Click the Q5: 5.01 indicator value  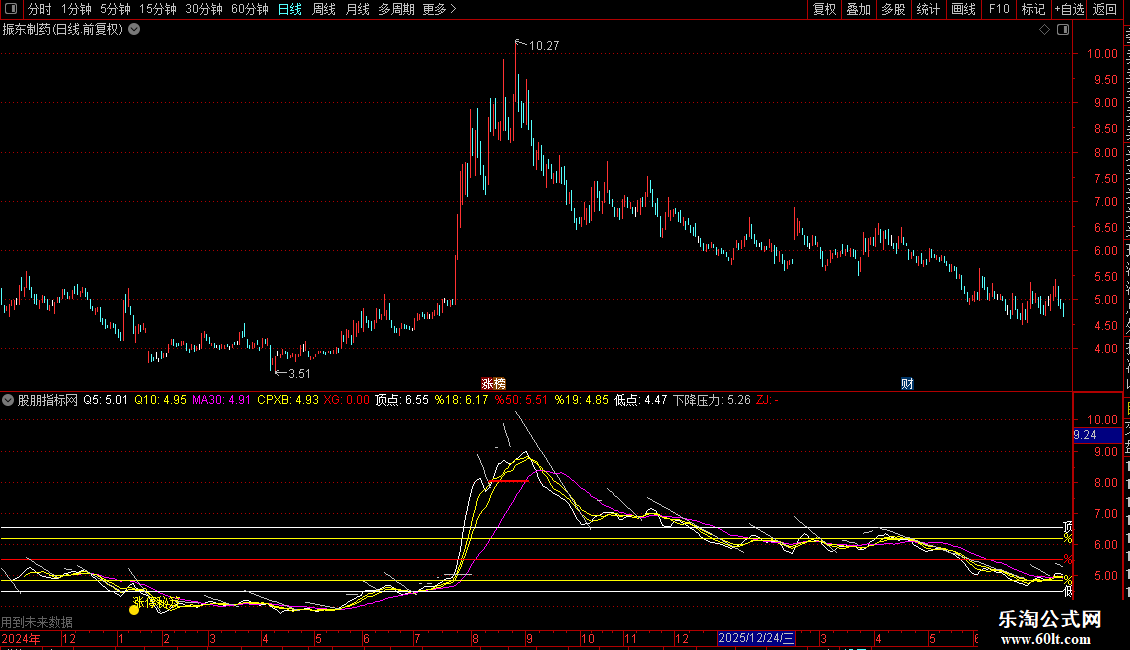(105, 400)
